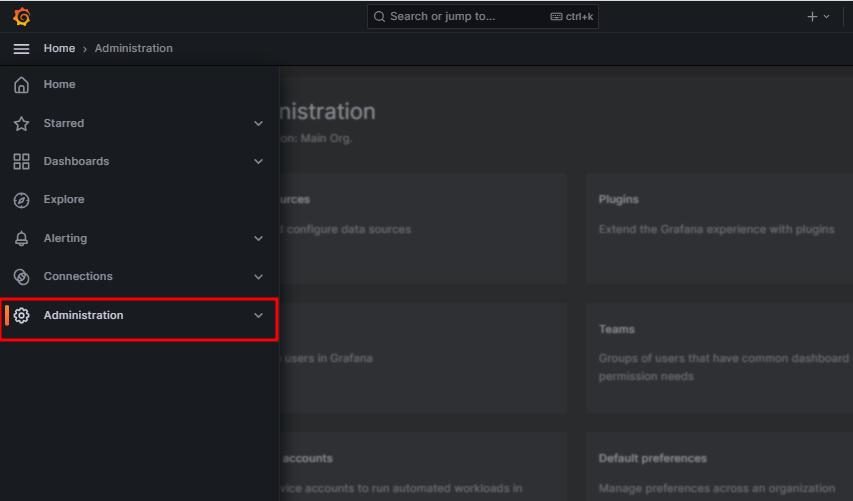Expand the Starred section chevron
853x501 pixels.
pyautogui.click(x=258, y=123)
